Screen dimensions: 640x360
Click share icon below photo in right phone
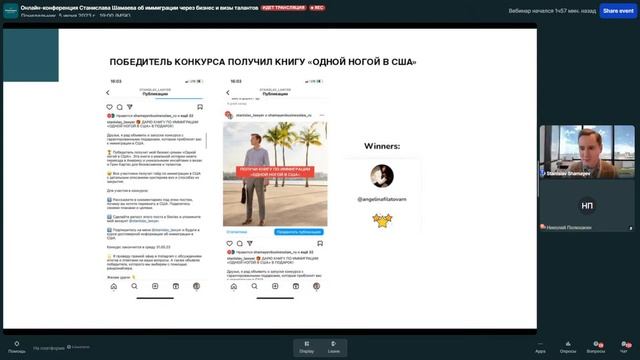coord(250,243)
